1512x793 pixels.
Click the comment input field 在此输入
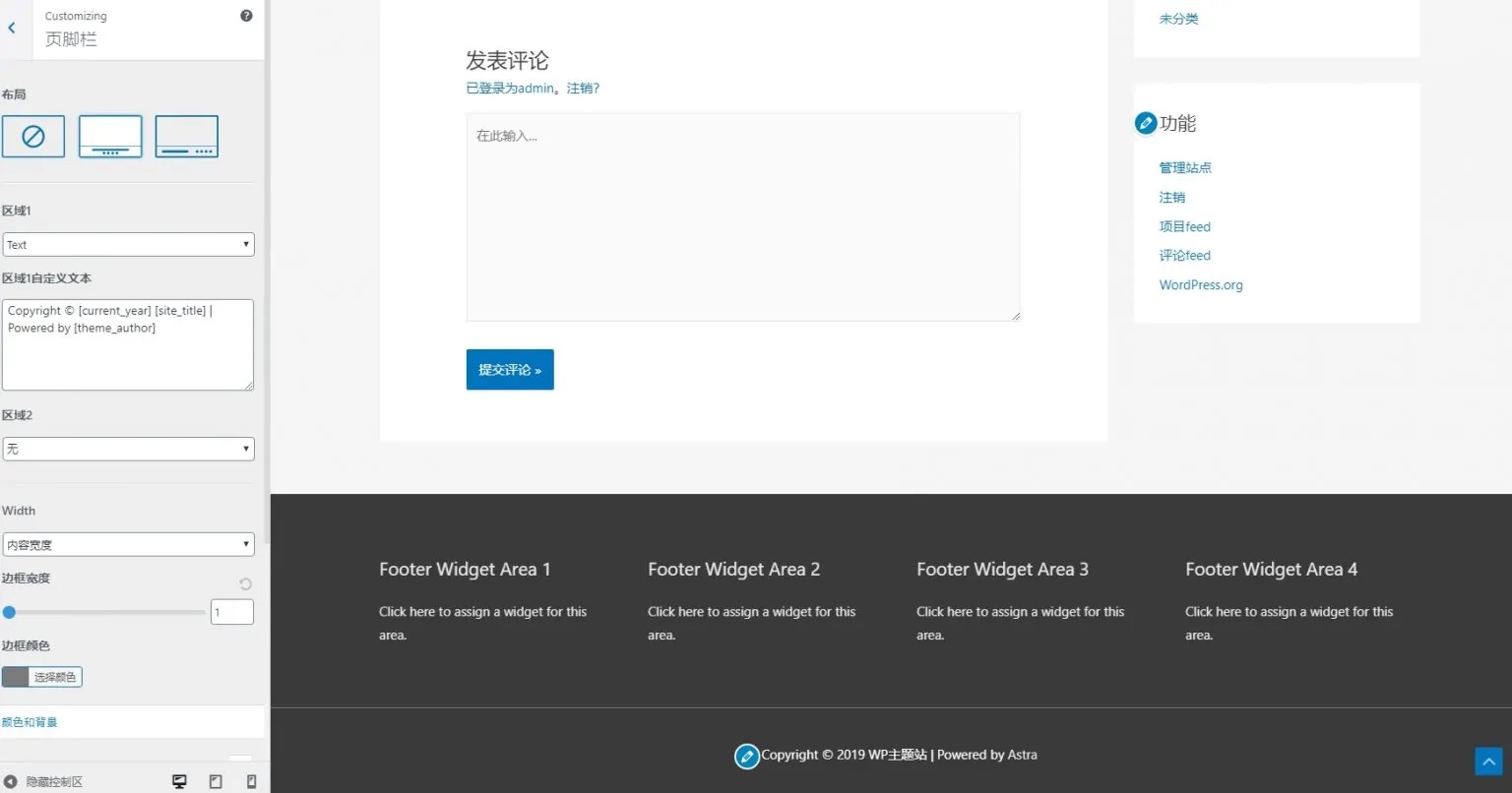point(742,216)
